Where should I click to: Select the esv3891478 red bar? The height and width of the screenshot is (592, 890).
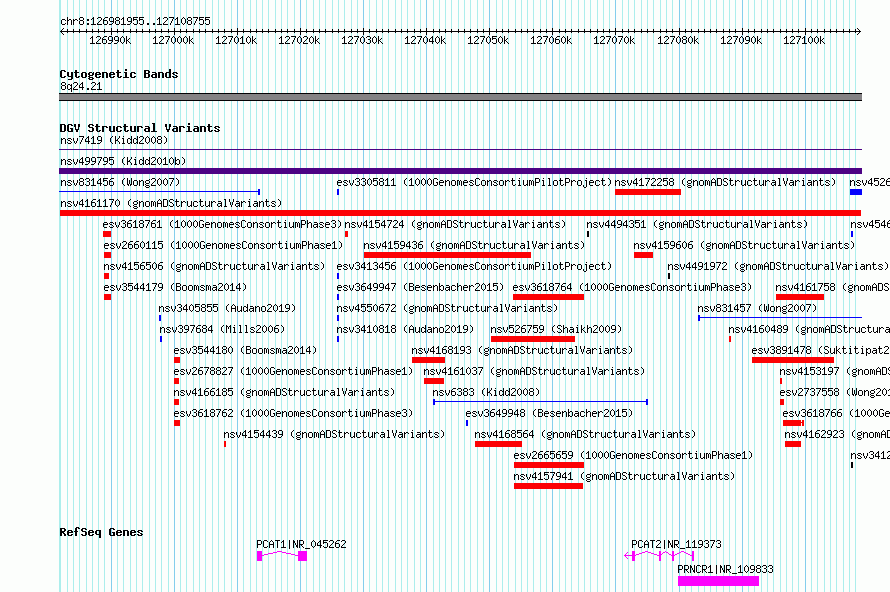click(793, 360)
